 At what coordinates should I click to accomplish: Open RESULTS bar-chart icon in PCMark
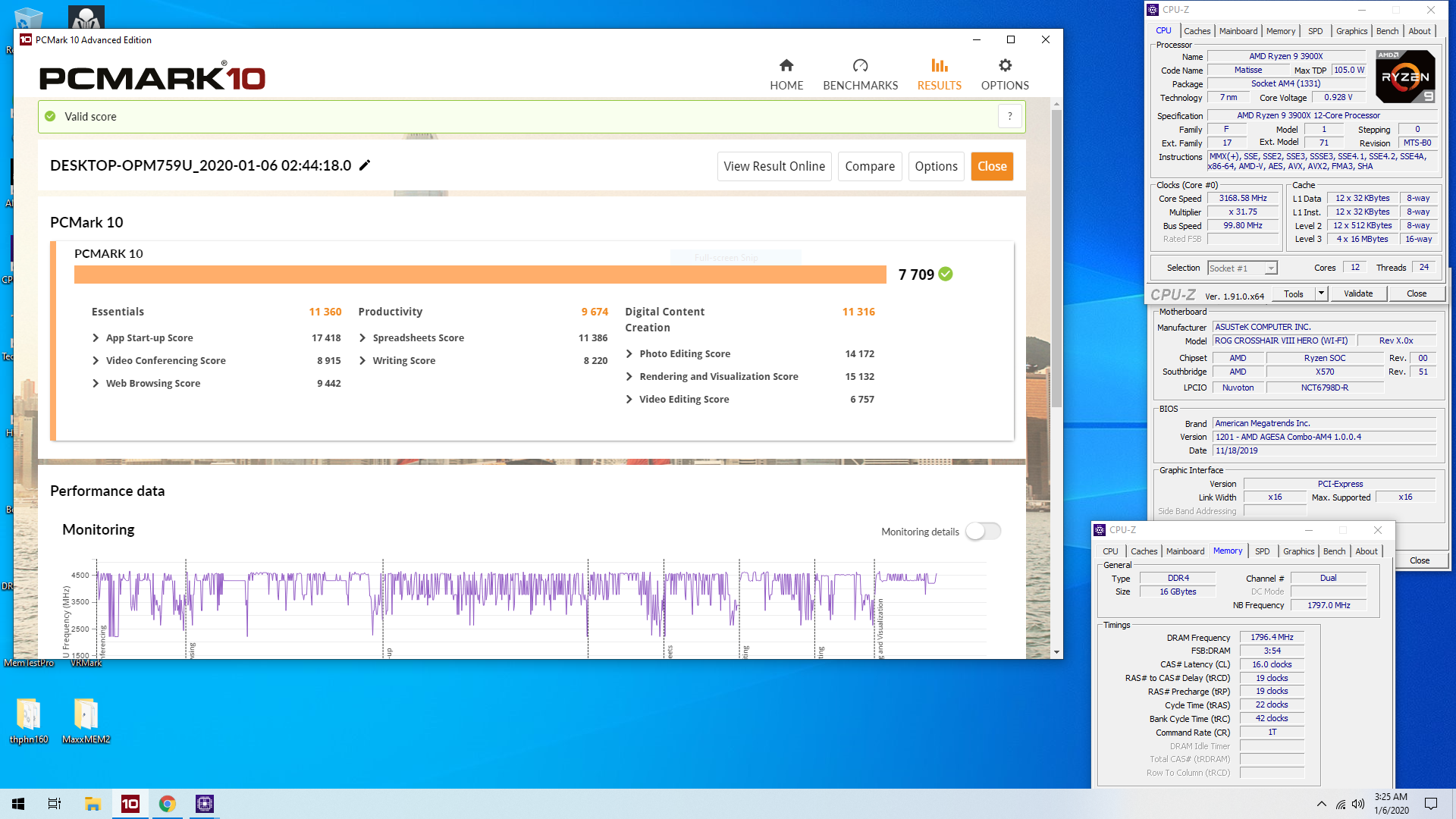pyautogui.click(x=940, y=65)
